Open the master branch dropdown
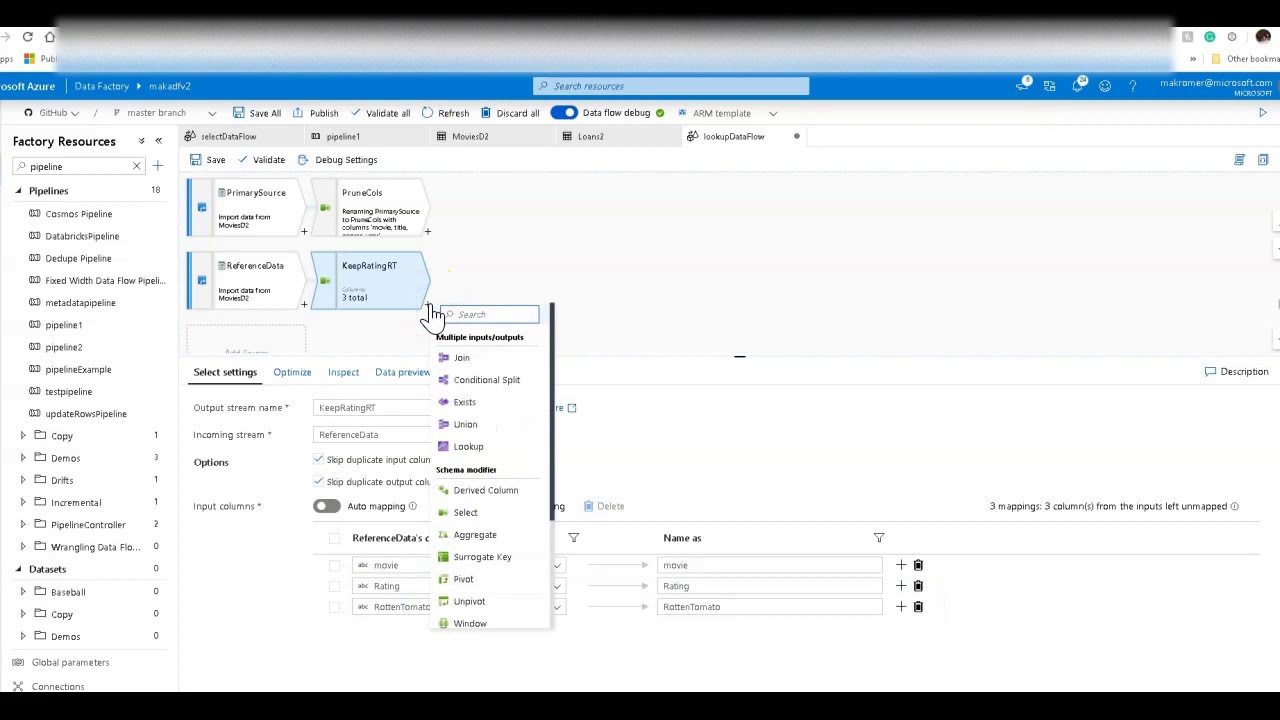 [165, 113]
